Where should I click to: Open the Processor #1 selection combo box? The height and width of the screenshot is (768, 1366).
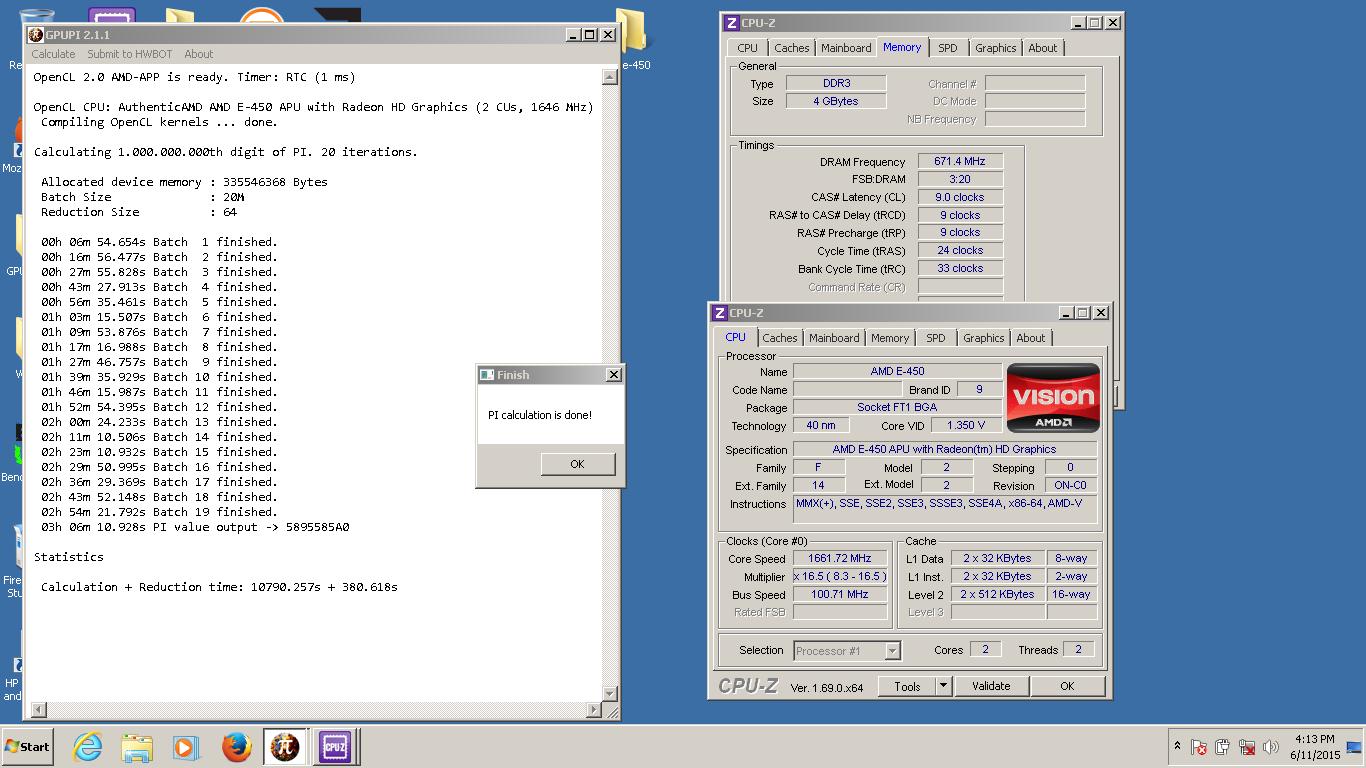(x=847, y=651)
